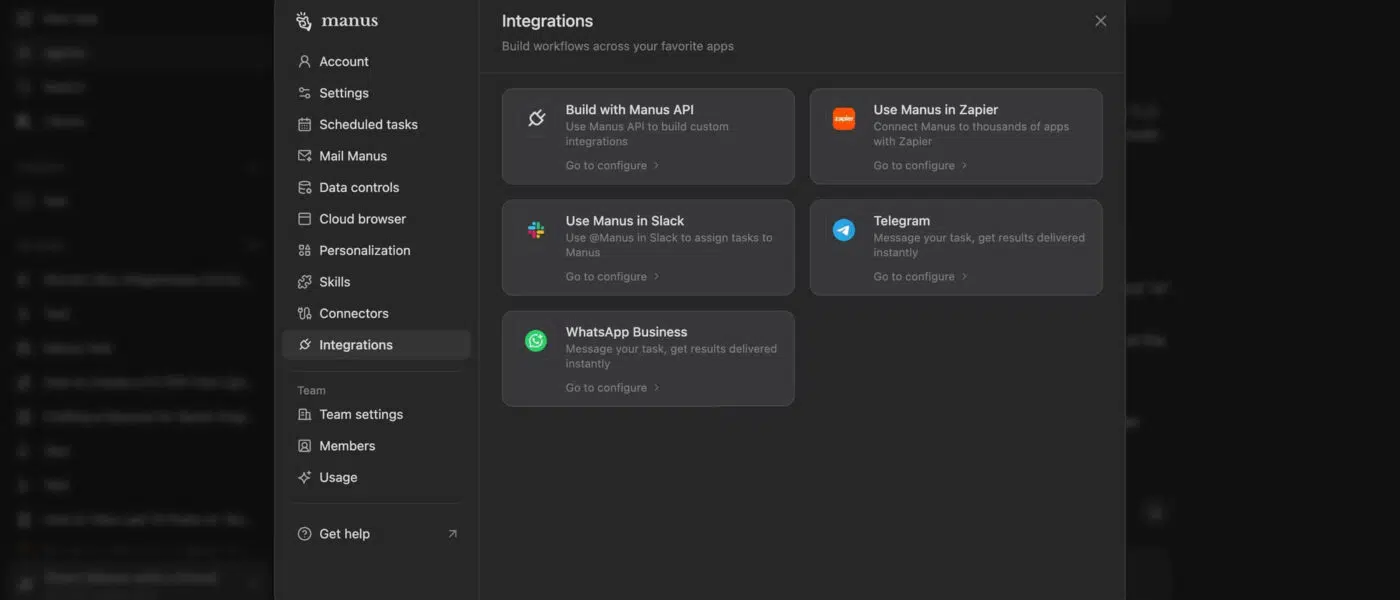The image size is (1400, 600).
Task: Click the Slack icon on its card
Action: [x=536, y=228]
